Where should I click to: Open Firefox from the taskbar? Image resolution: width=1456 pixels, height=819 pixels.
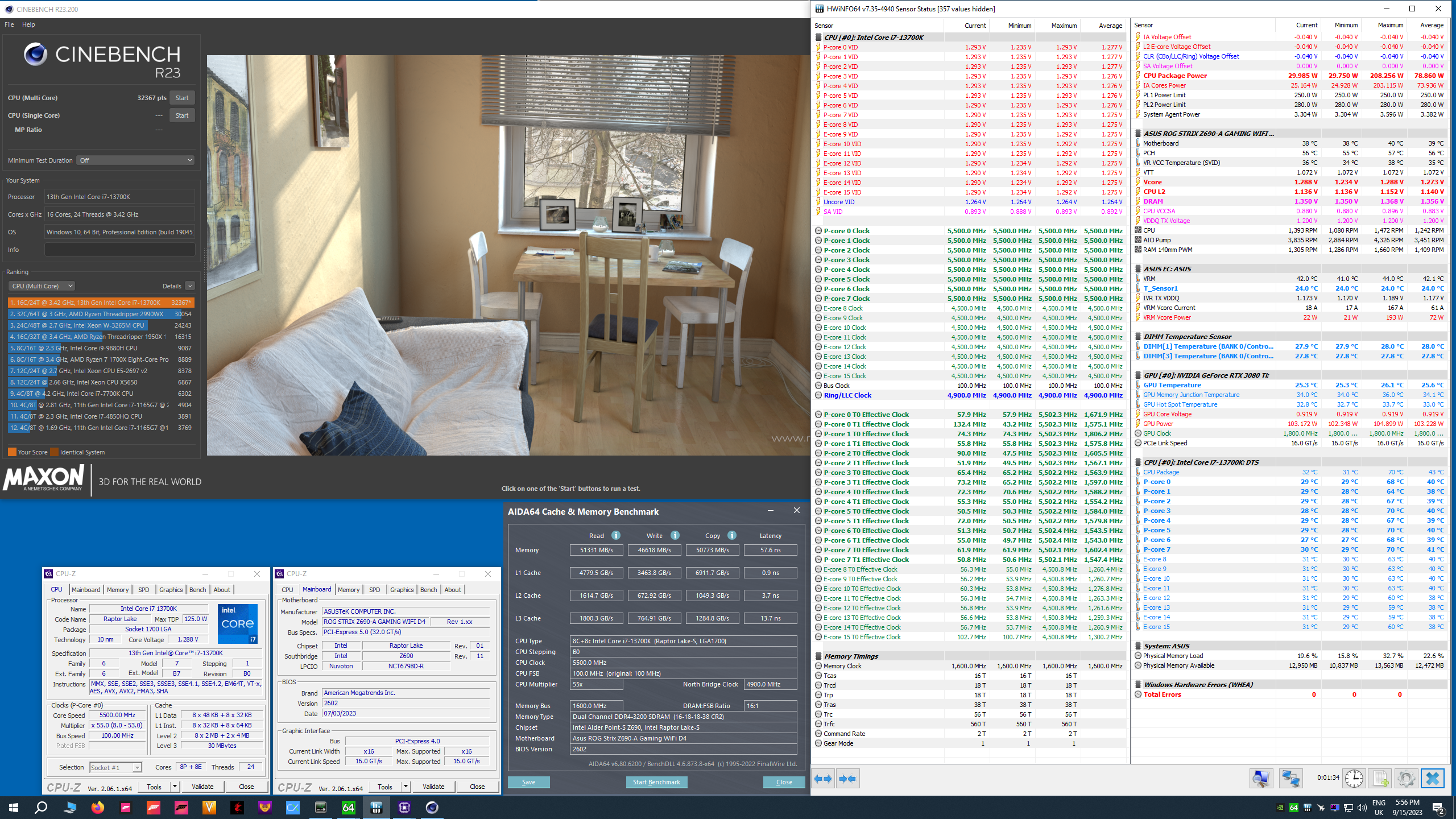click(x=98, y=807)
